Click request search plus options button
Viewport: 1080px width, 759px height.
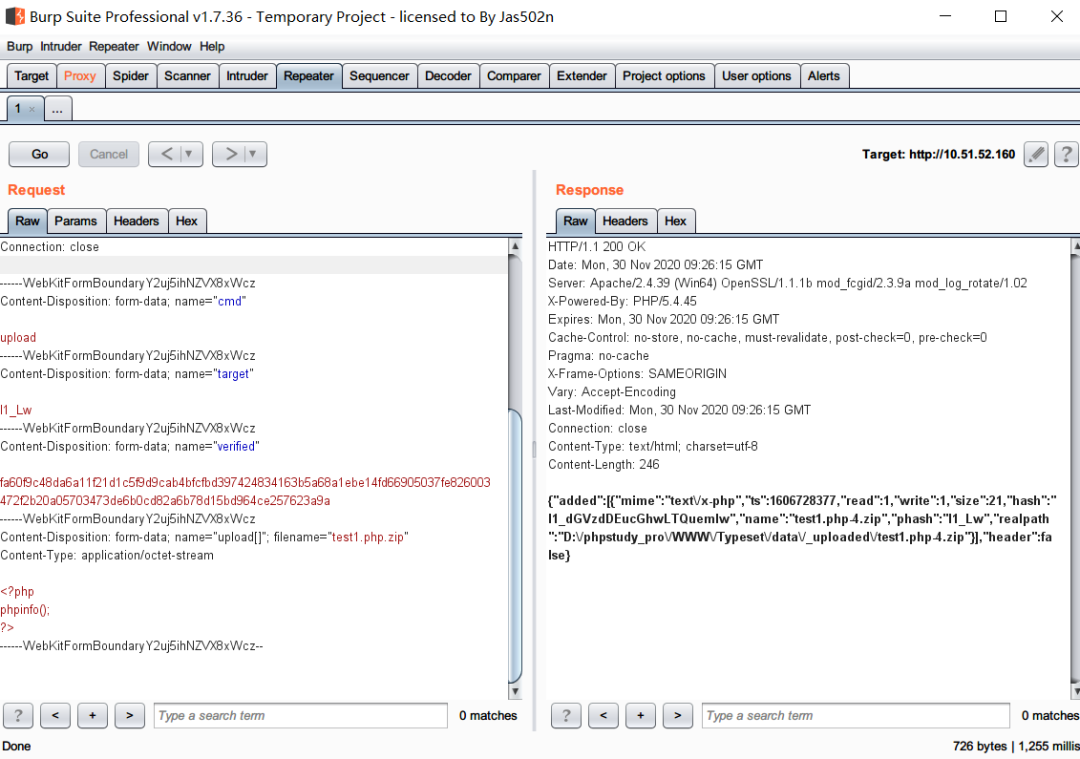pyautogui.click(x=92, y=716)
